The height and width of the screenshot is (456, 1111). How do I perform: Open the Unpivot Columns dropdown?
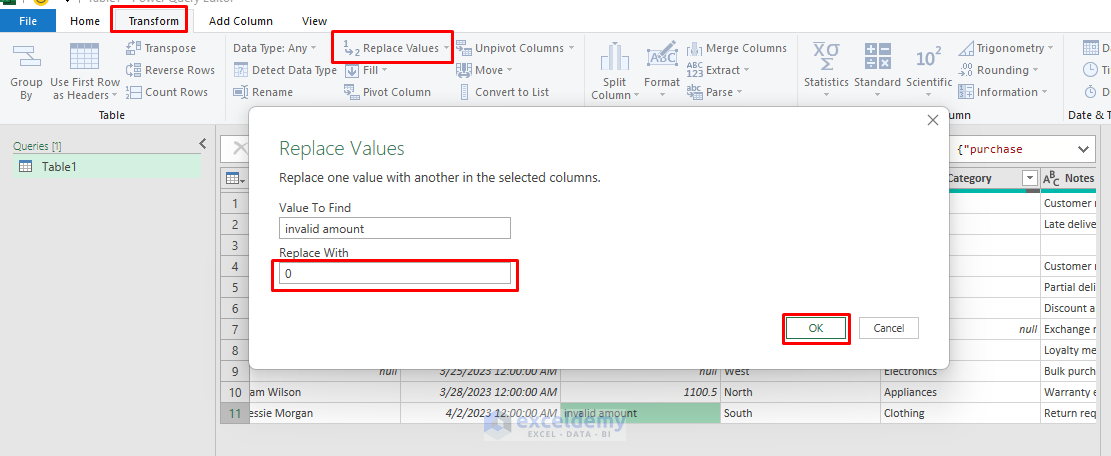click(x=515, y=48)
